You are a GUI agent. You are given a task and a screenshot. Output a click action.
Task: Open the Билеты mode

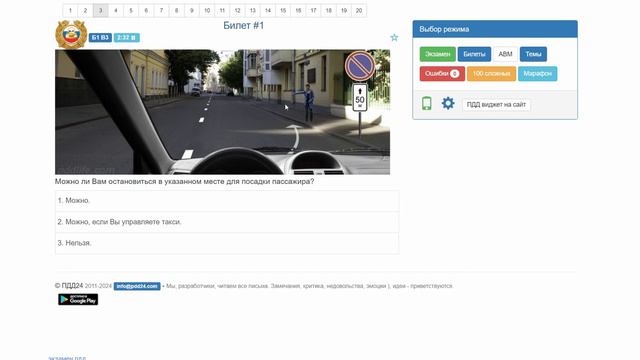pyautogui.click(x=474, y=54)
